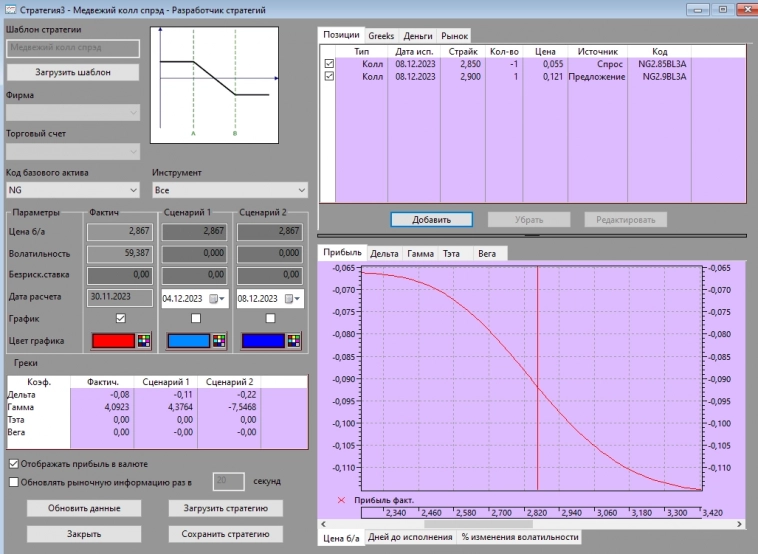This screenshot has height=554, width=758.
Task: Open color palette icon for Фактич graph
Action: tap(146, 340)
